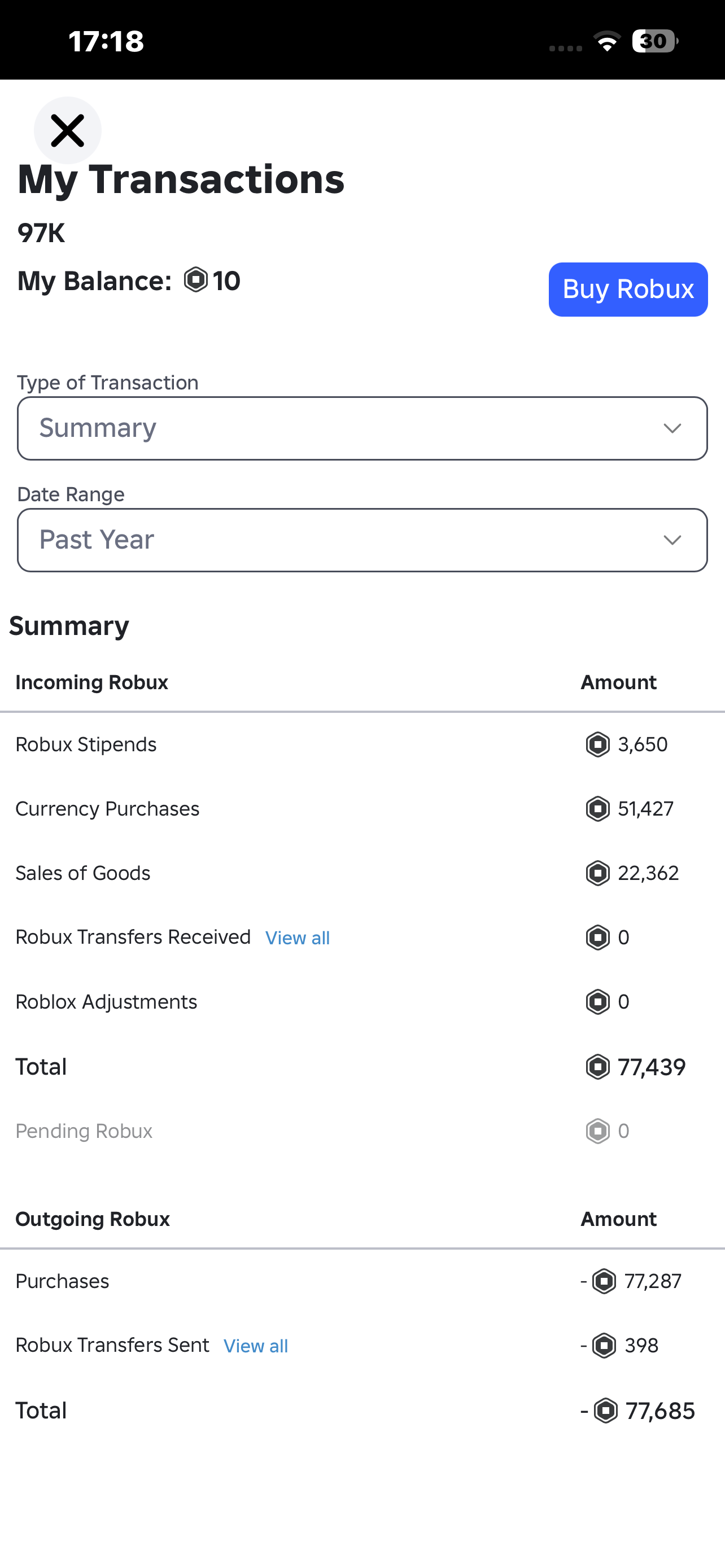This screenshot has height=1568, width=725.
Task: Click the outgoing total amount 77,685
Action: coord(661,1411)
